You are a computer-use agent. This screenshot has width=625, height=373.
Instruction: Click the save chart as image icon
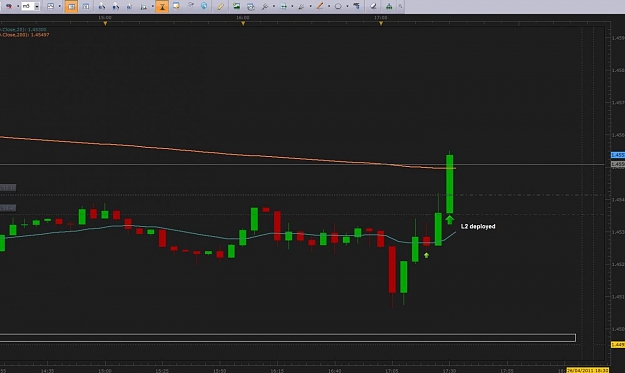(237, 6)
